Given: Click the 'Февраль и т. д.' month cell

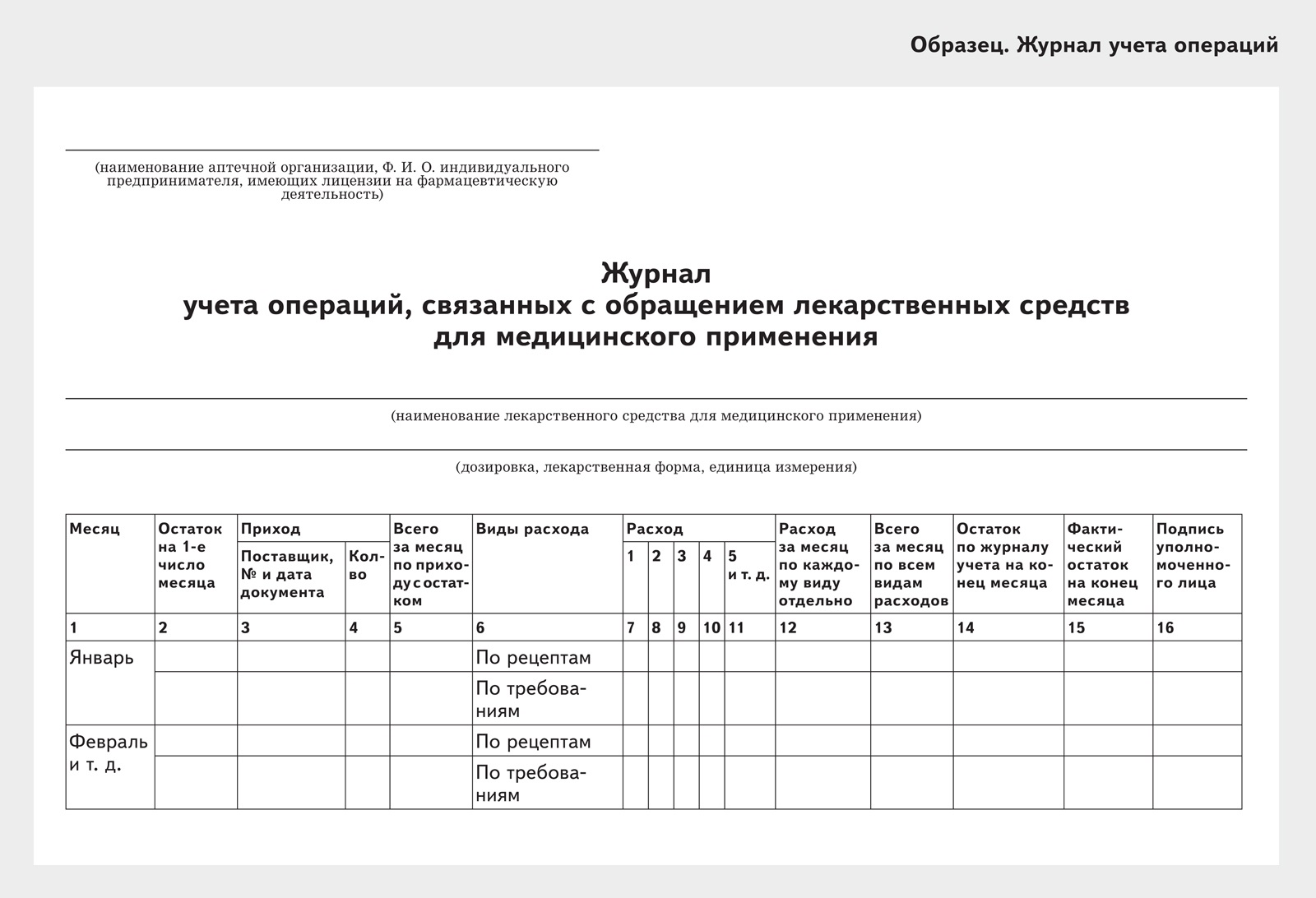Looking at the screenshot, I should (109, 754).
